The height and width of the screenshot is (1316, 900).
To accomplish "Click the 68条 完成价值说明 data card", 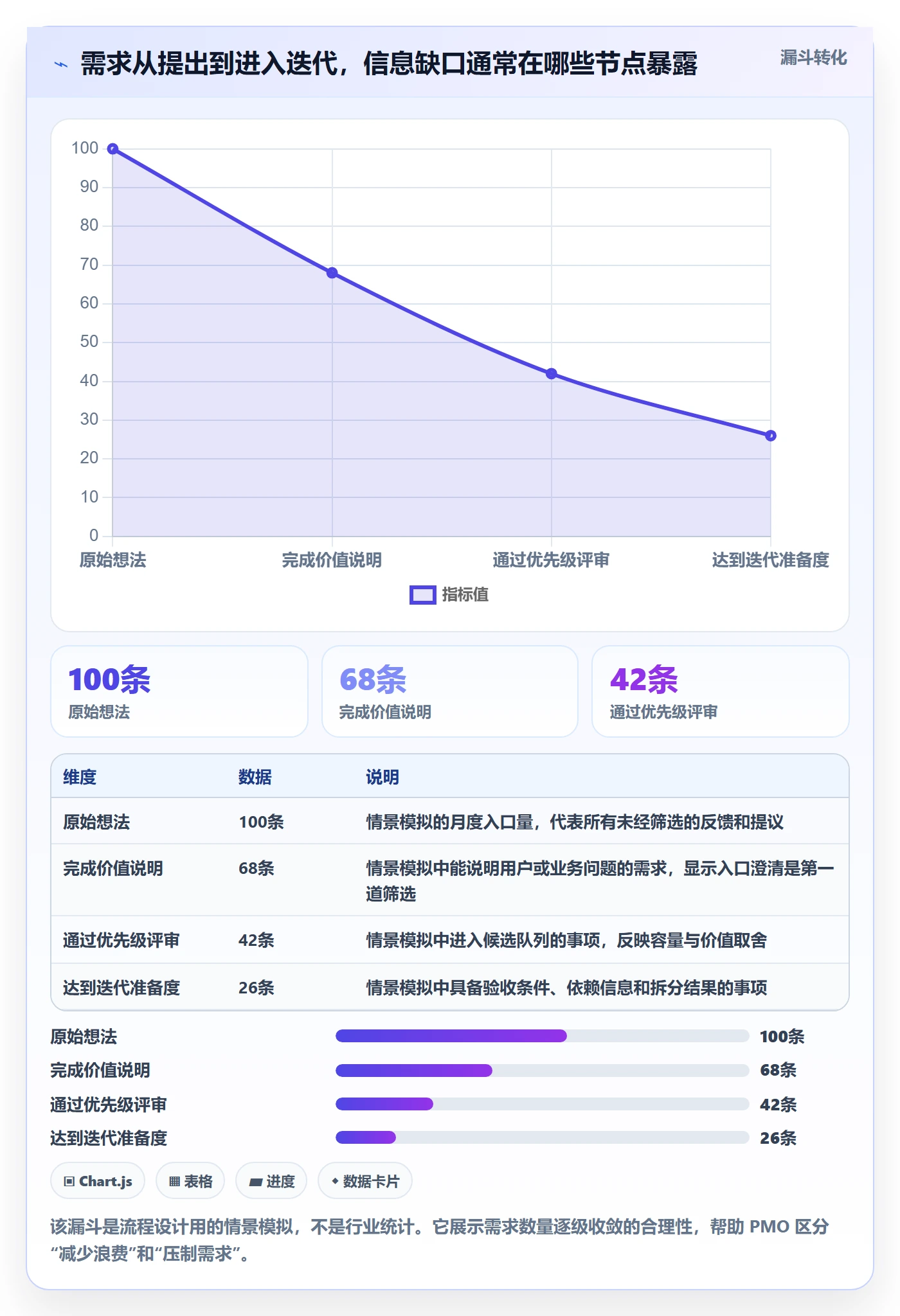I will coord(450,691).
